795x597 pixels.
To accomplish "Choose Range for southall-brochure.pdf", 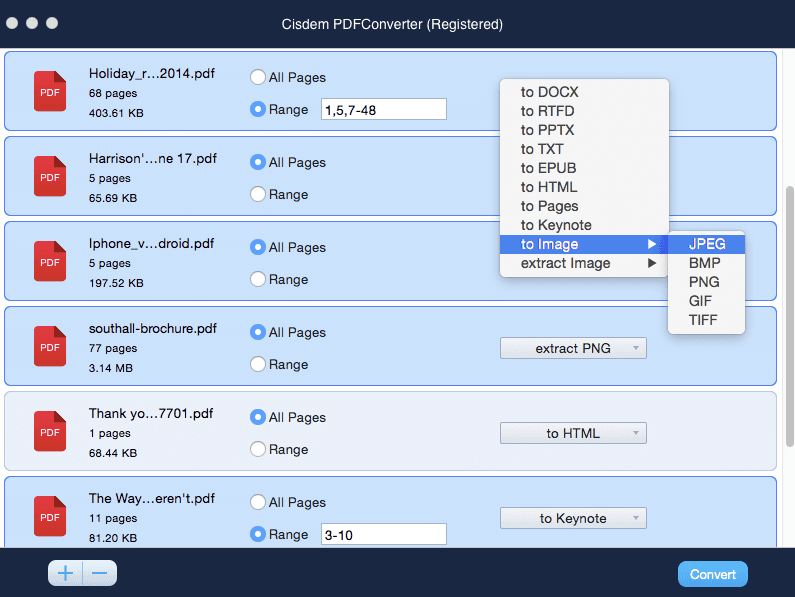I will 258,364.
